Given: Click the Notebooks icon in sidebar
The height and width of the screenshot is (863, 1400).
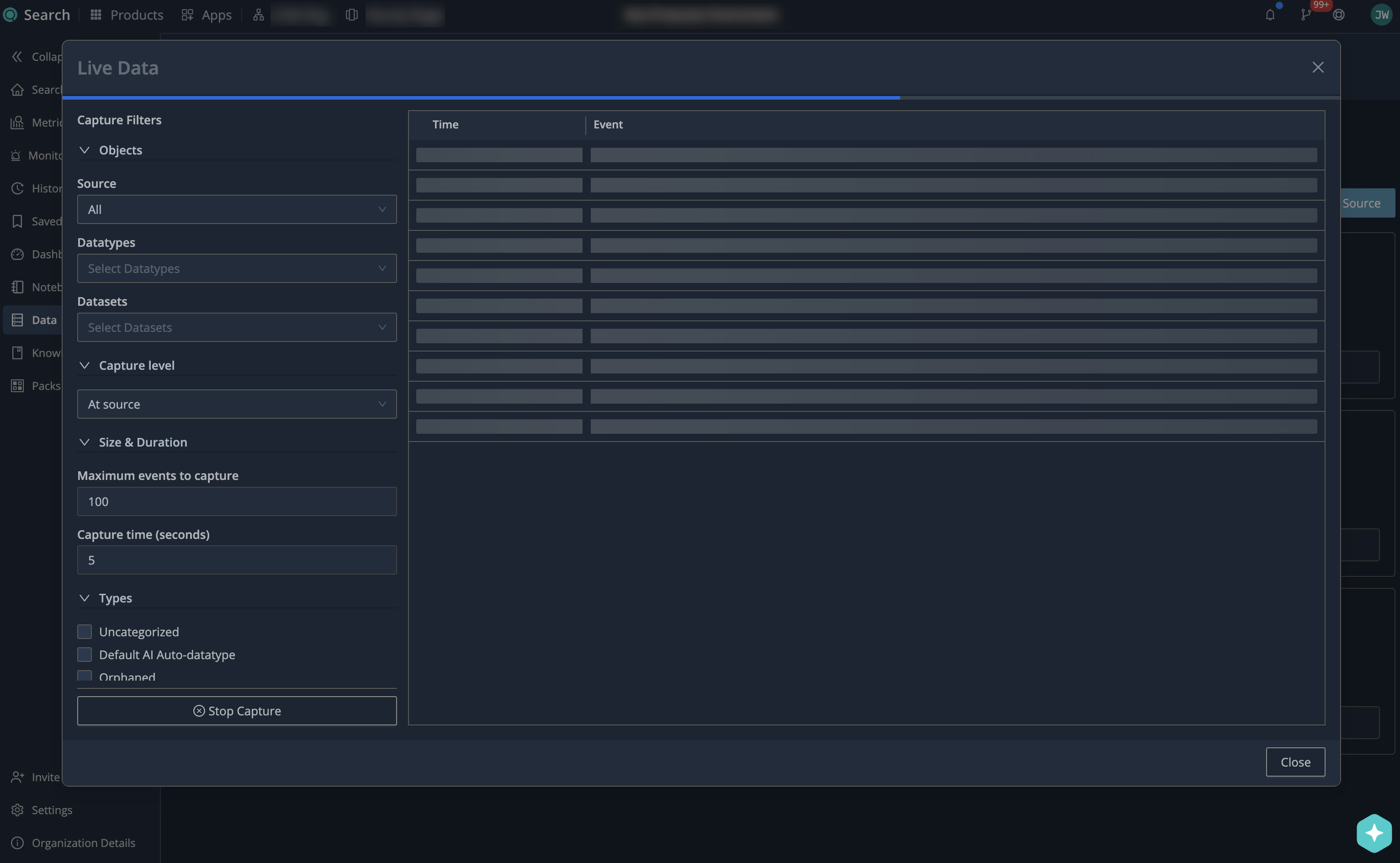Looking at the screenshot, I should point(17,287).
